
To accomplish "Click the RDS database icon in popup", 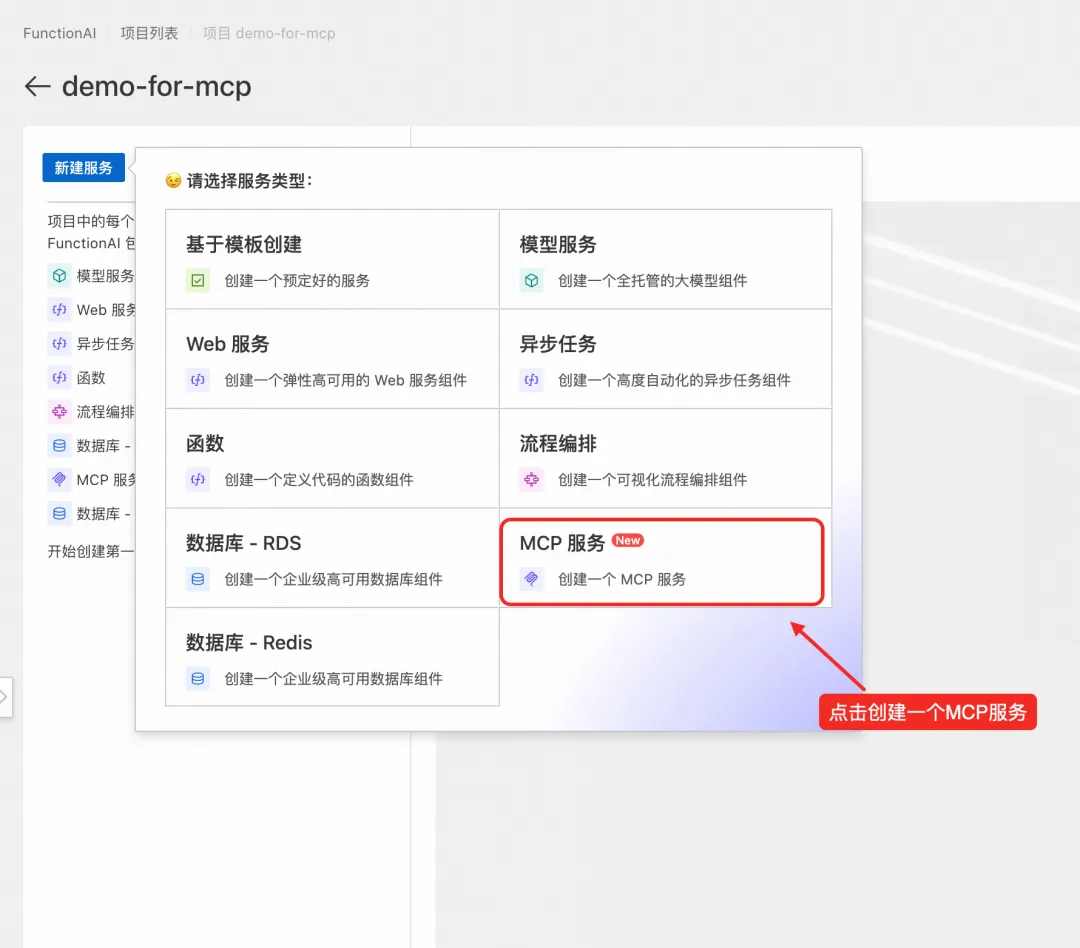I will pos(198,579).
